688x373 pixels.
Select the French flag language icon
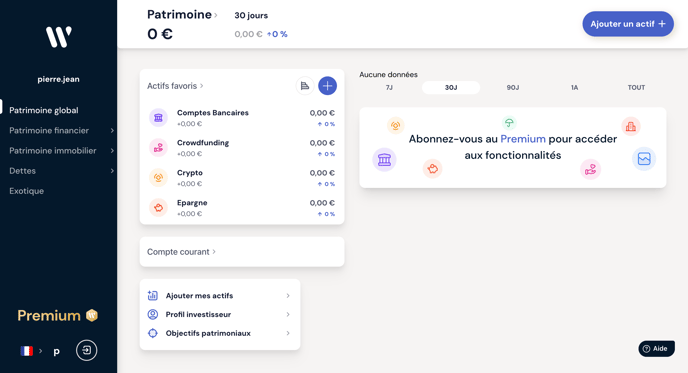click(27, 351)
